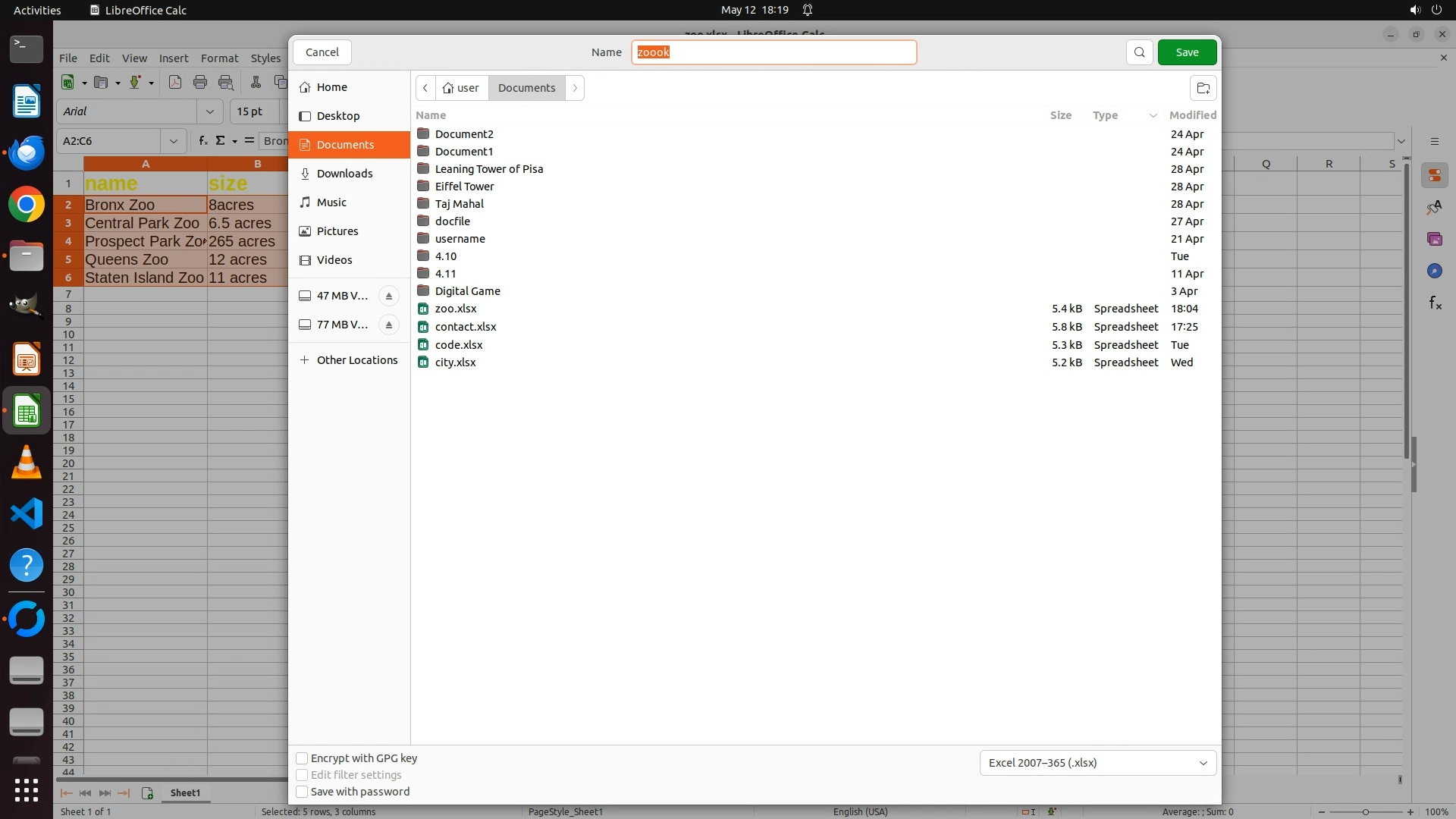Image resolution: width=1456 pixels, height=819 pixels.
Task: Click the search icon in the save dialog
Action: (1139, 52)
